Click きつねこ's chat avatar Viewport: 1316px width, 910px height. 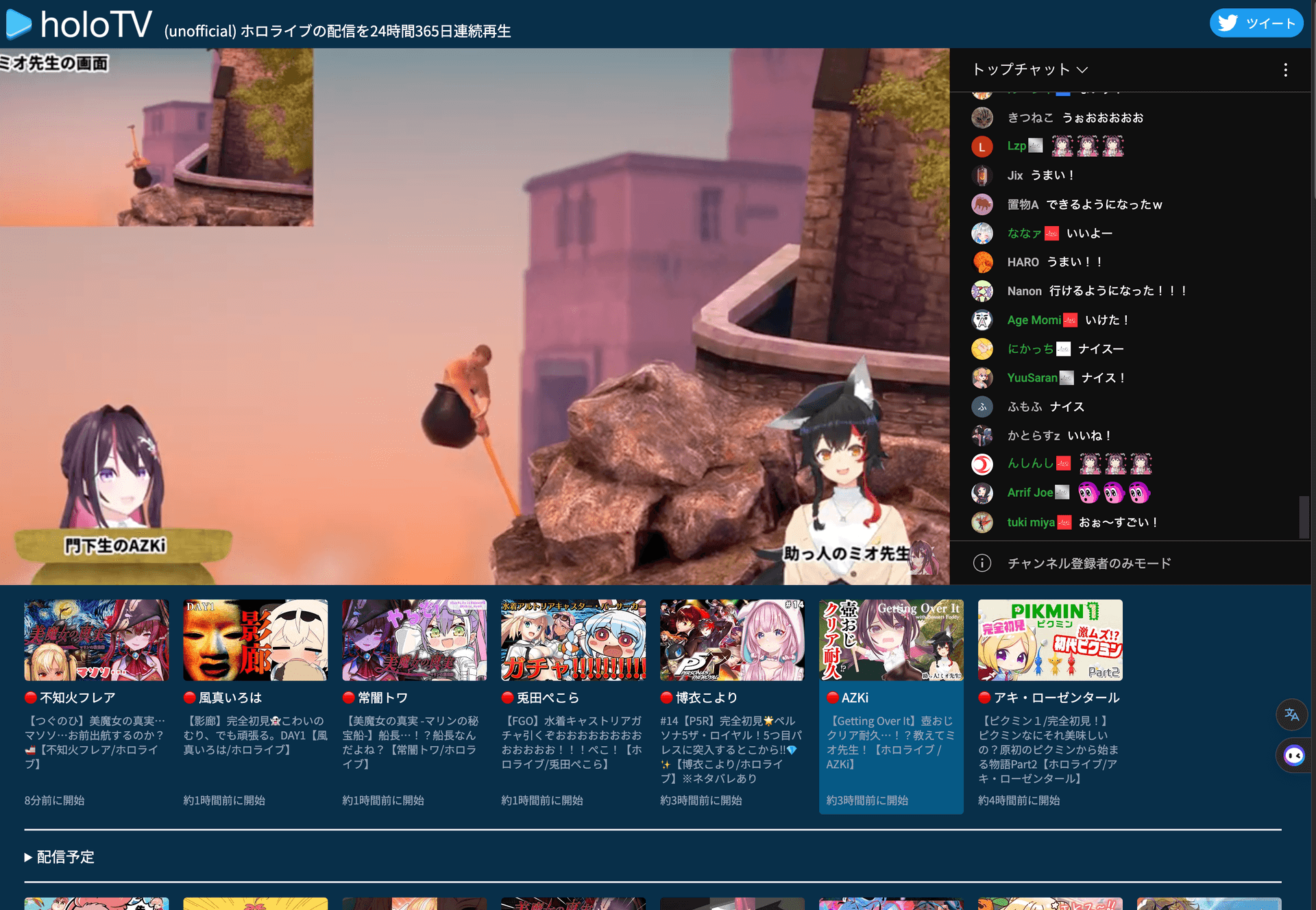click(982, 117)
